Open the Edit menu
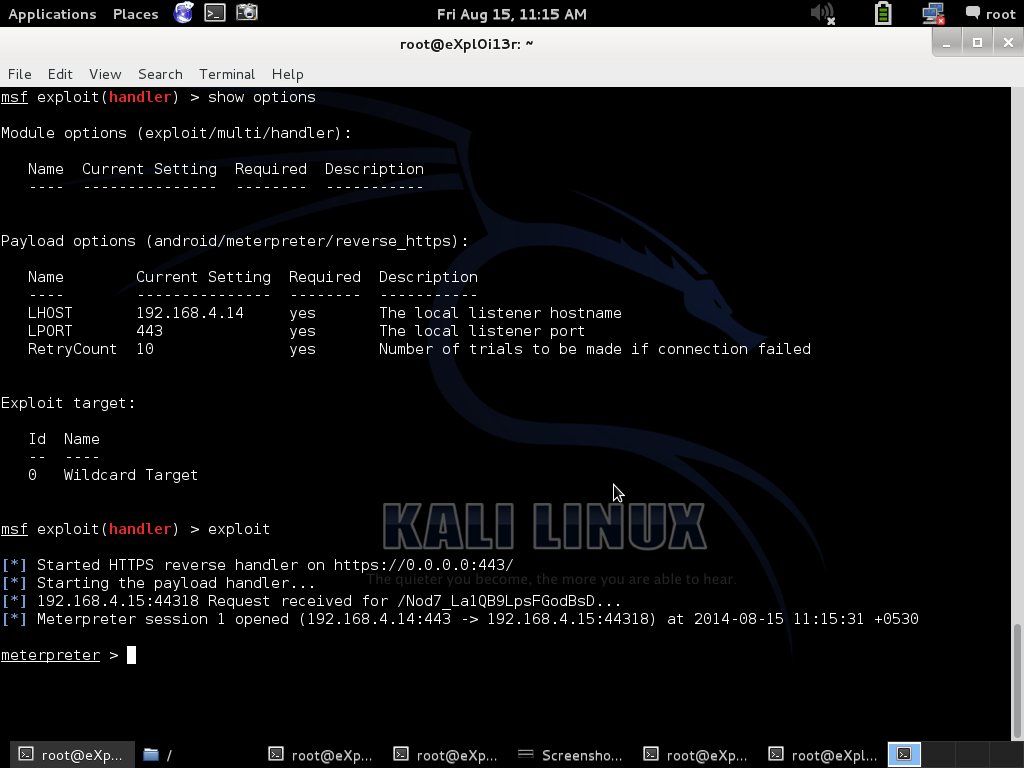Viewport: 1024px width, 768px height. pos(60,74)
